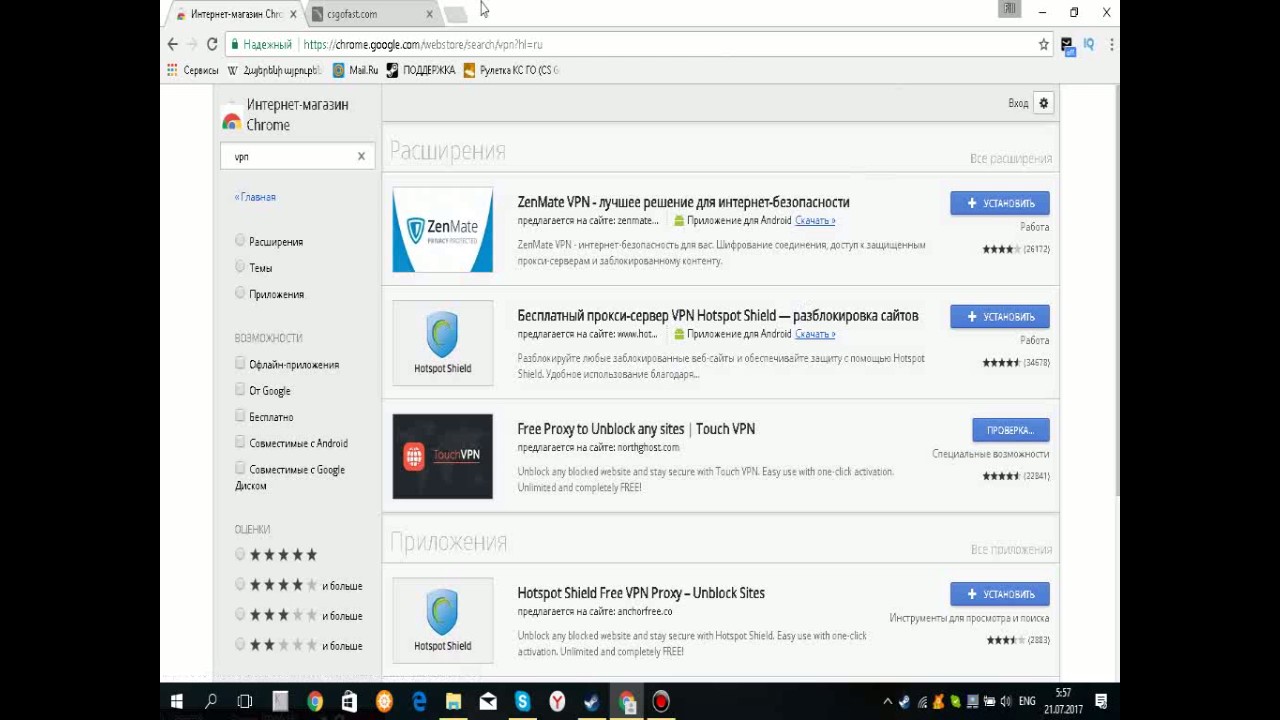This screenshot has height=720, width=1280.
Task: Install the Hotspot Shield Free VPN app
Action: 1000,594
